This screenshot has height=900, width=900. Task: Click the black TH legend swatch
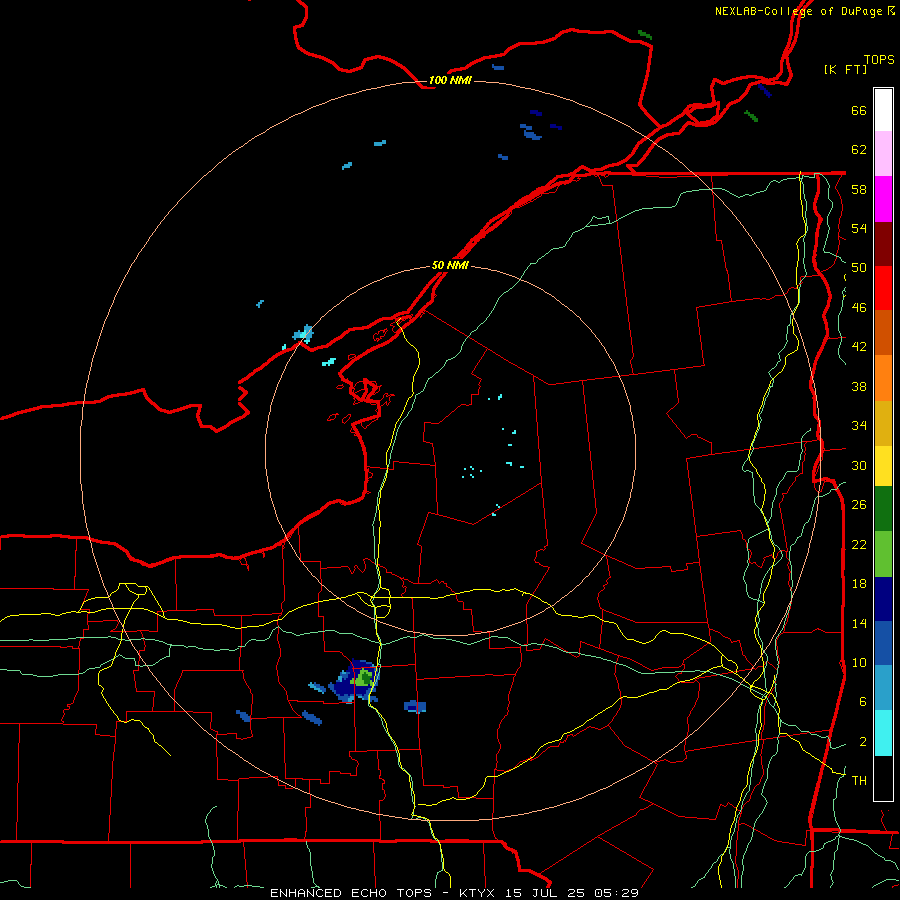tap(883, 778)
